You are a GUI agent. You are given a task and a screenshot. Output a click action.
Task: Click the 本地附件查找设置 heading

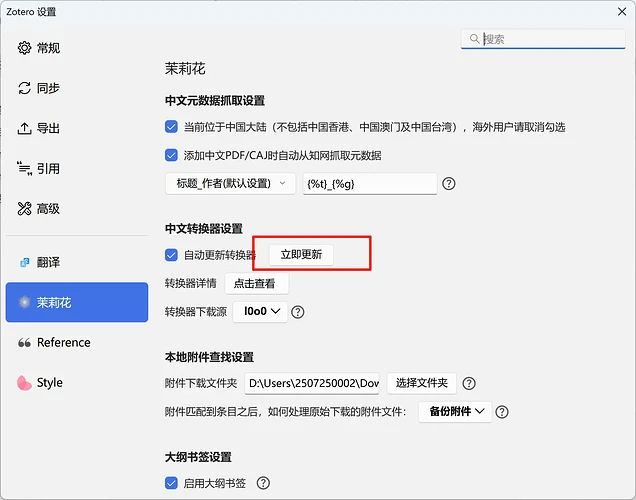click(209, 357)
